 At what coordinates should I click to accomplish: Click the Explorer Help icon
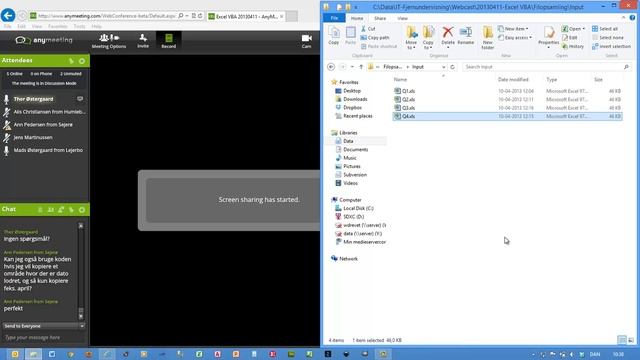632,18
